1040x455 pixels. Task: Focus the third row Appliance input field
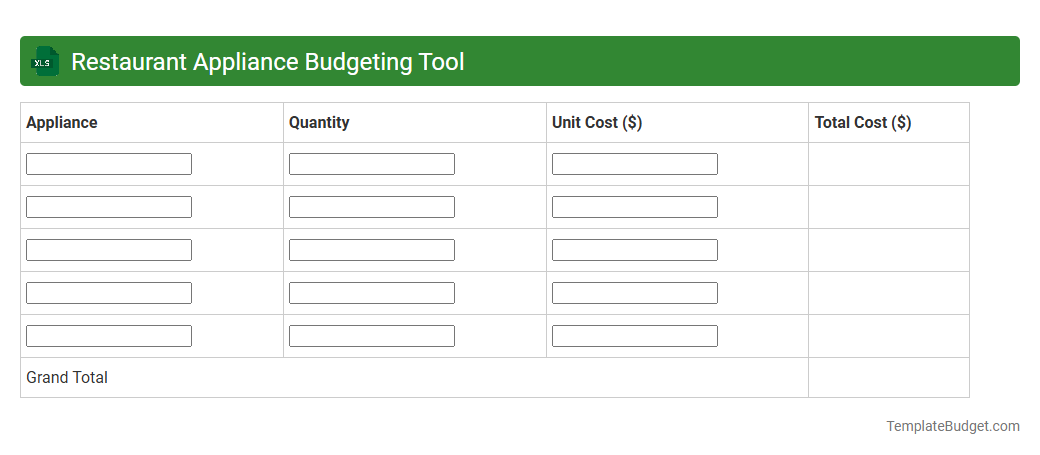coord(109,250)
